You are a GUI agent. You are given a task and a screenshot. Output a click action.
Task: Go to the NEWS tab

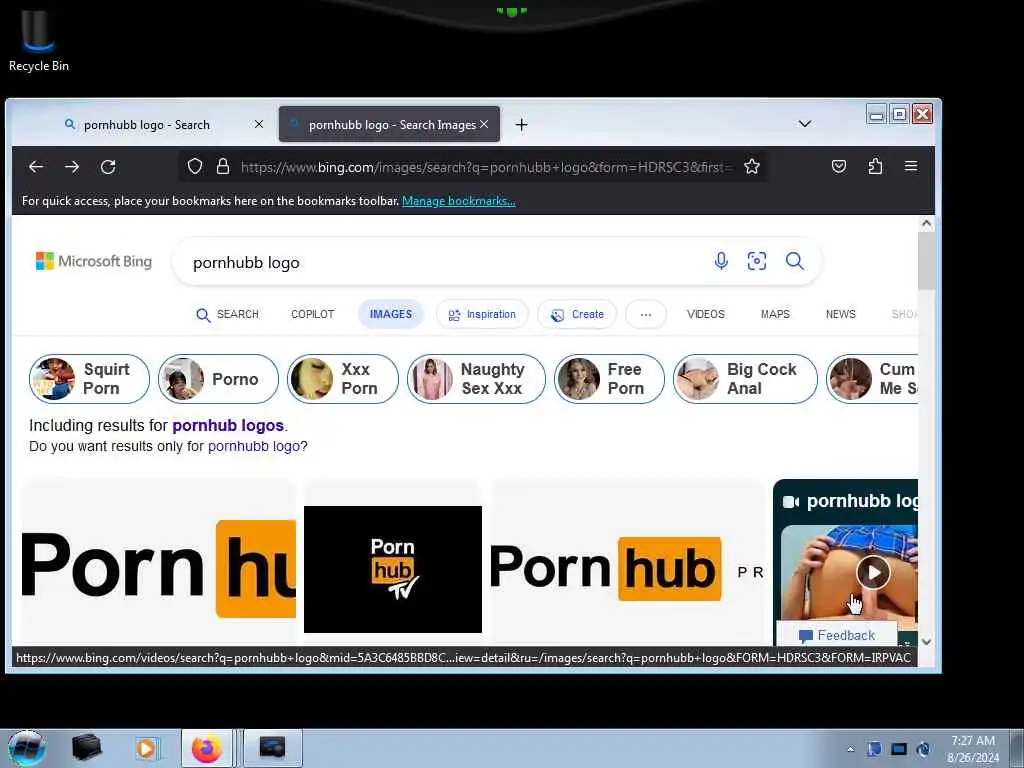click(x=840, y=314)
